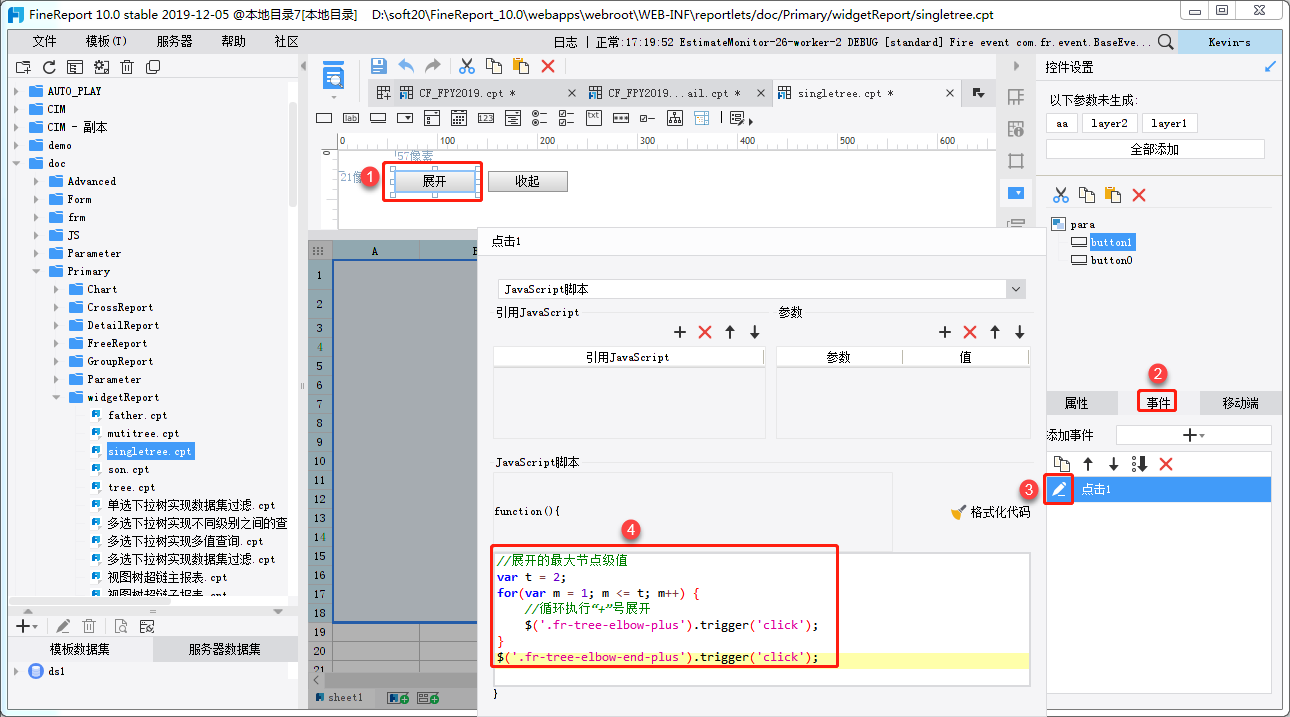The height and width of the screenshot is (717, 1290).
Task: Insert a password '***' widget from the widget bar
Action: 621,117
